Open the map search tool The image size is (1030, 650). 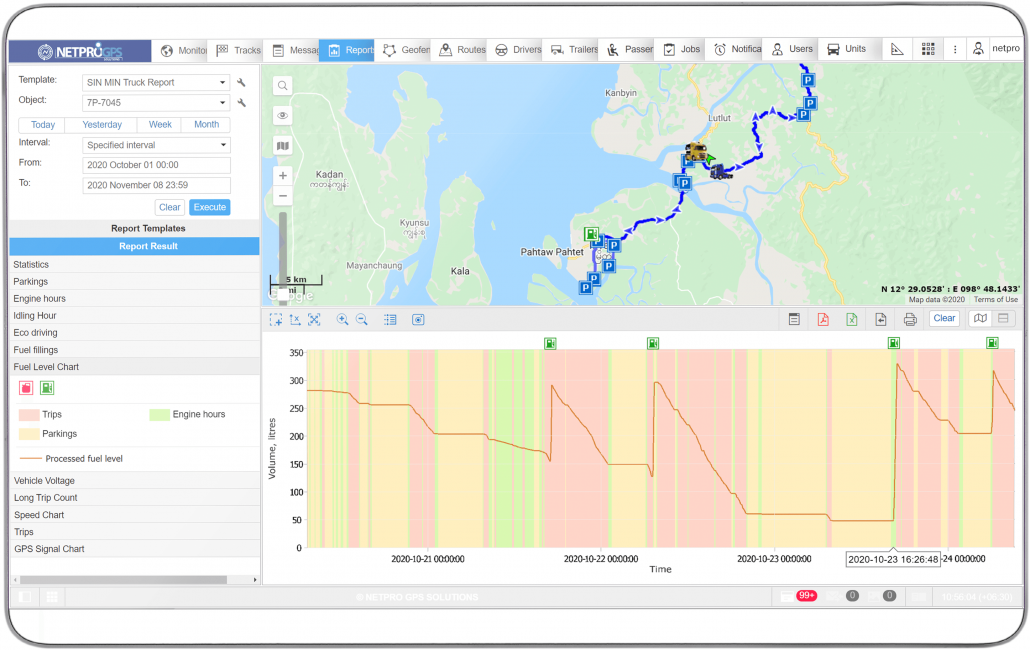(283, 85)
